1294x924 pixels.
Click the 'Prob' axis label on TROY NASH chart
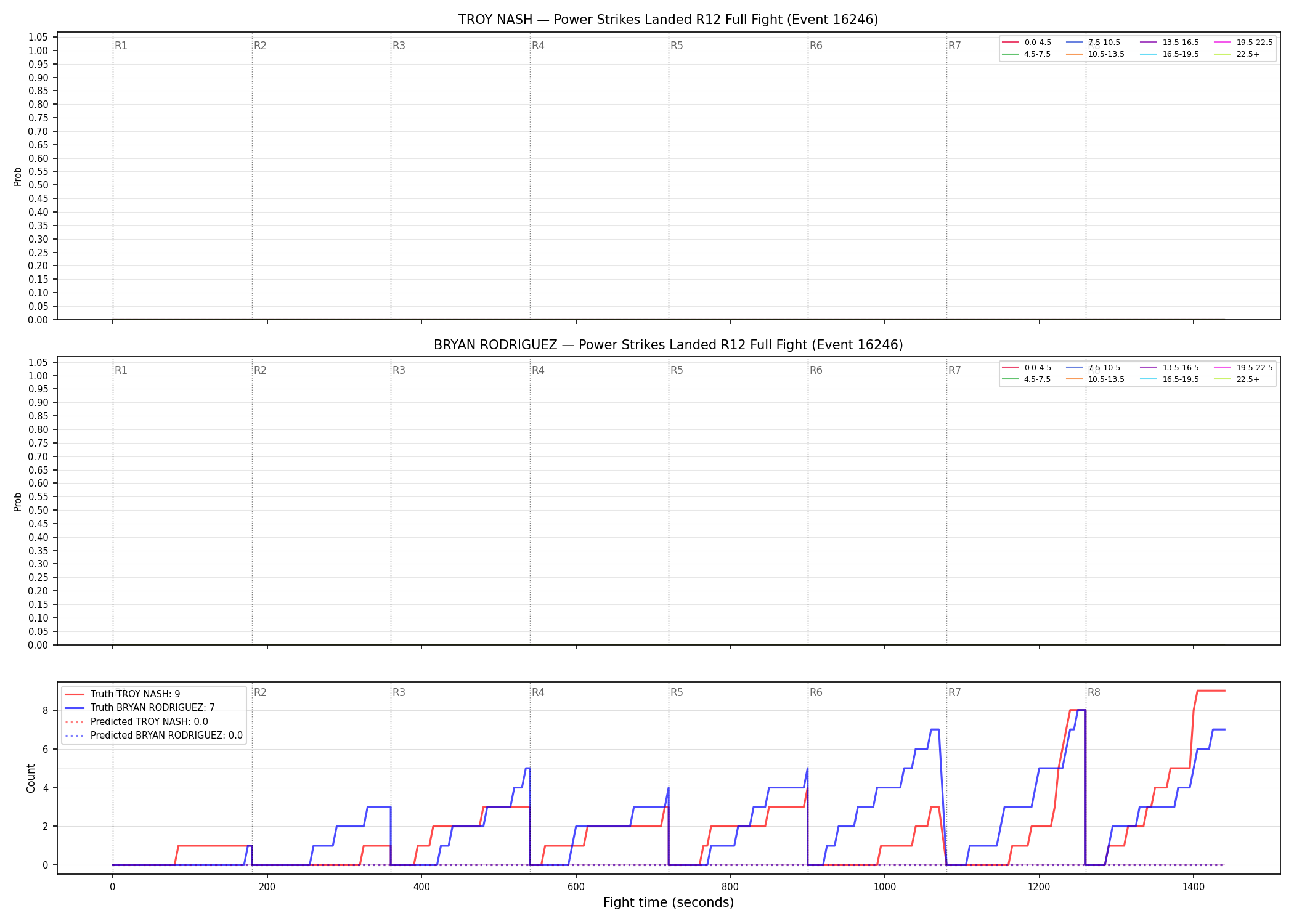tap(18, 176)
